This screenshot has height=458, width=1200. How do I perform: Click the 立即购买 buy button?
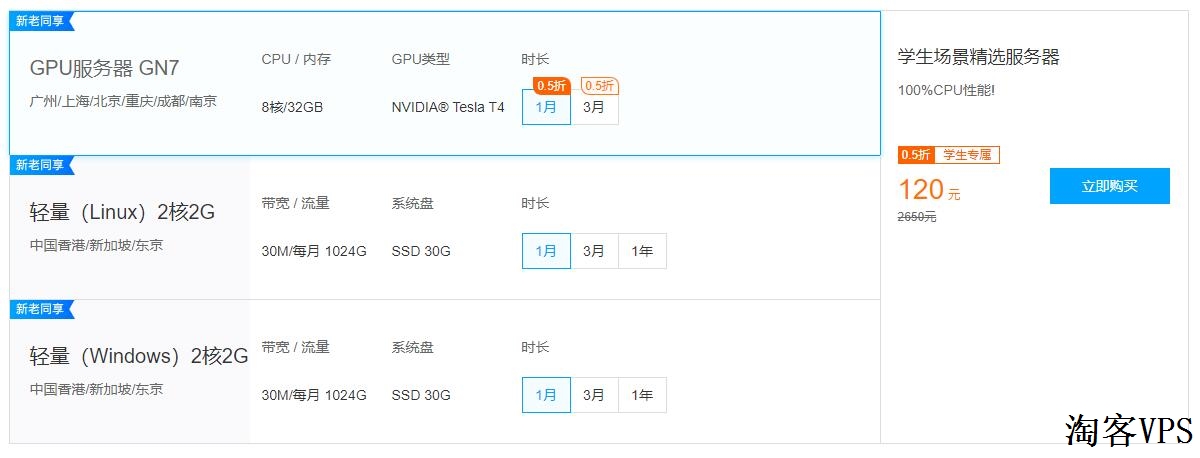pyautogui.click(x=1109, y=186)
